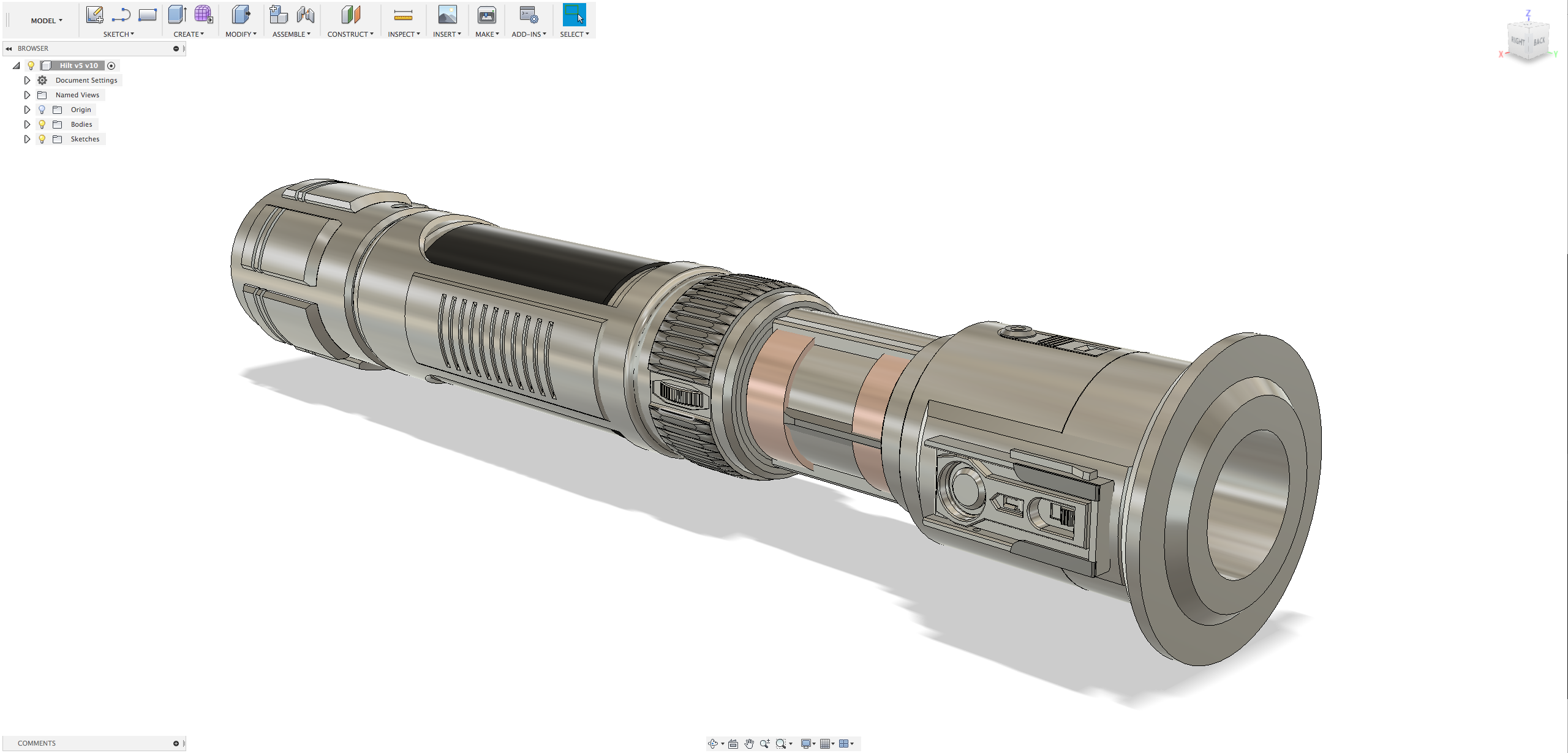
Task: Expand the Sketches folder node
Action: point(27,139)
